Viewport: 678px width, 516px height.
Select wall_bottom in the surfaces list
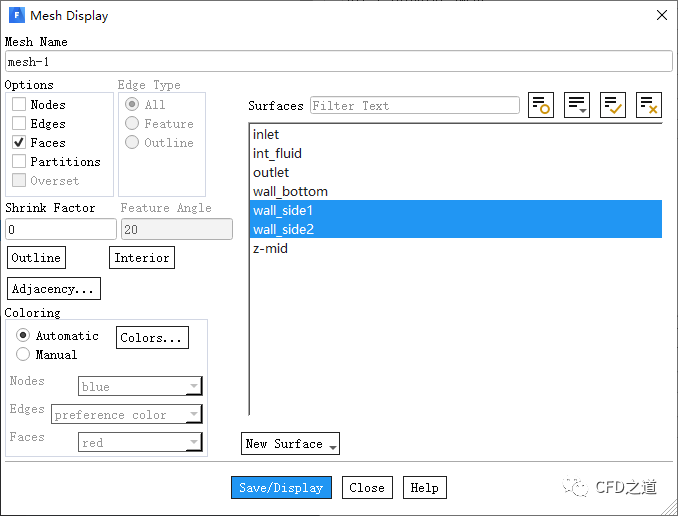[290, 192]
